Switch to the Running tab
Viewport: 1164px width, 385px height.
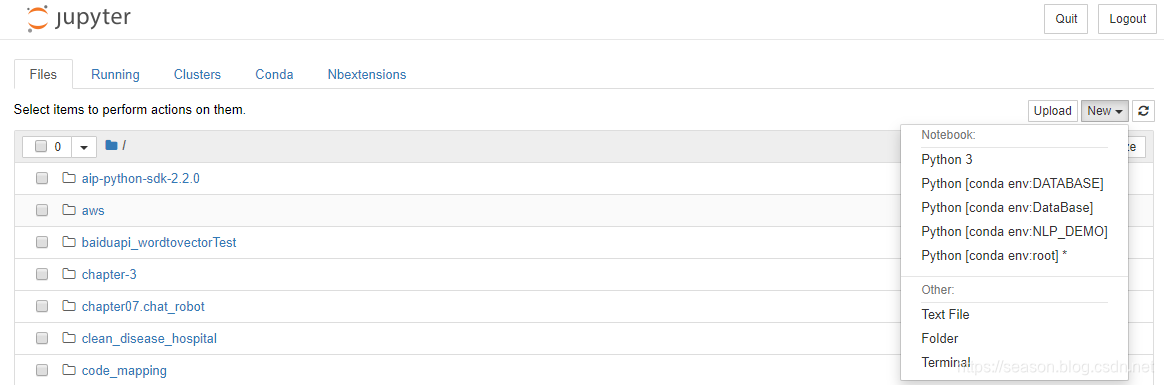tap(115, 74)
